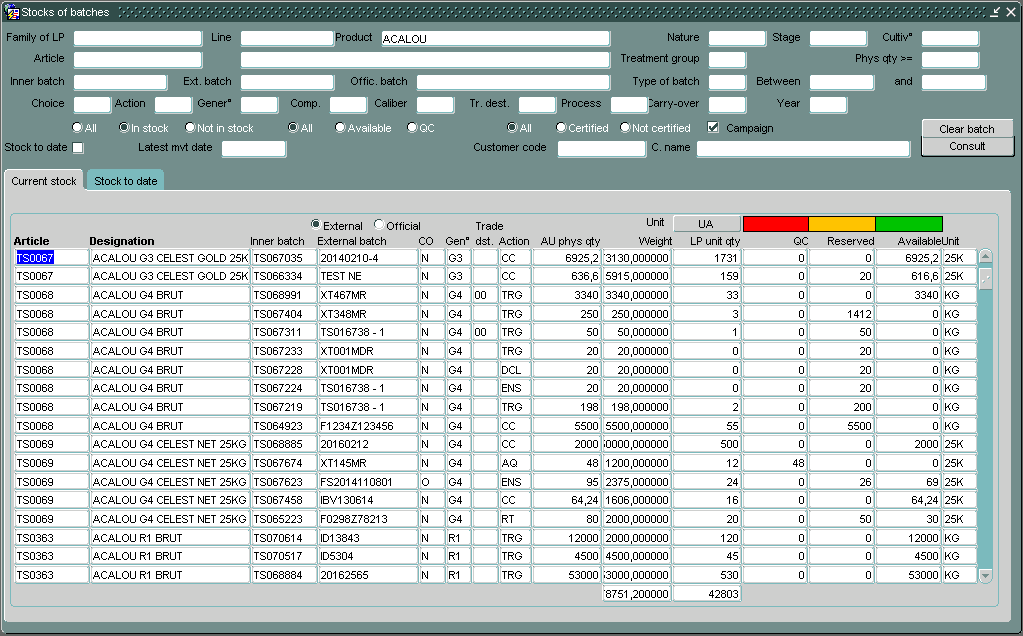Click the green legend swatch above Available

tap(909, 224)
